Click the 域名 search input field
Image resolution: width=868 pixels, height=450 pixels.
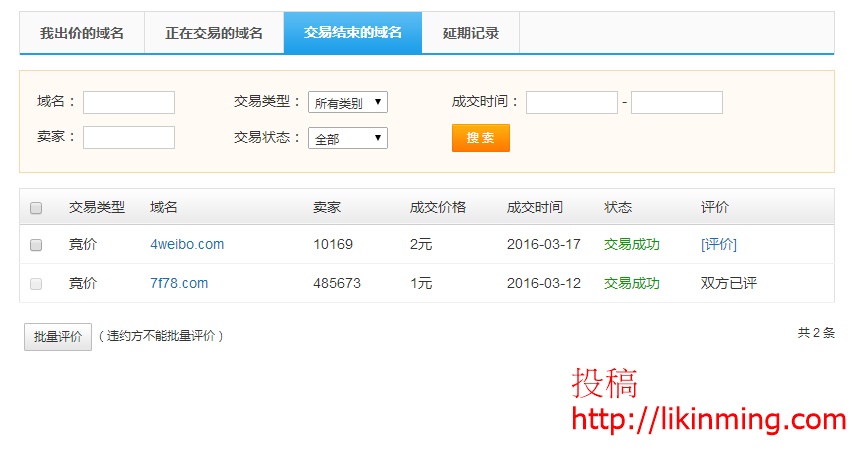click(x=129, y=102)
